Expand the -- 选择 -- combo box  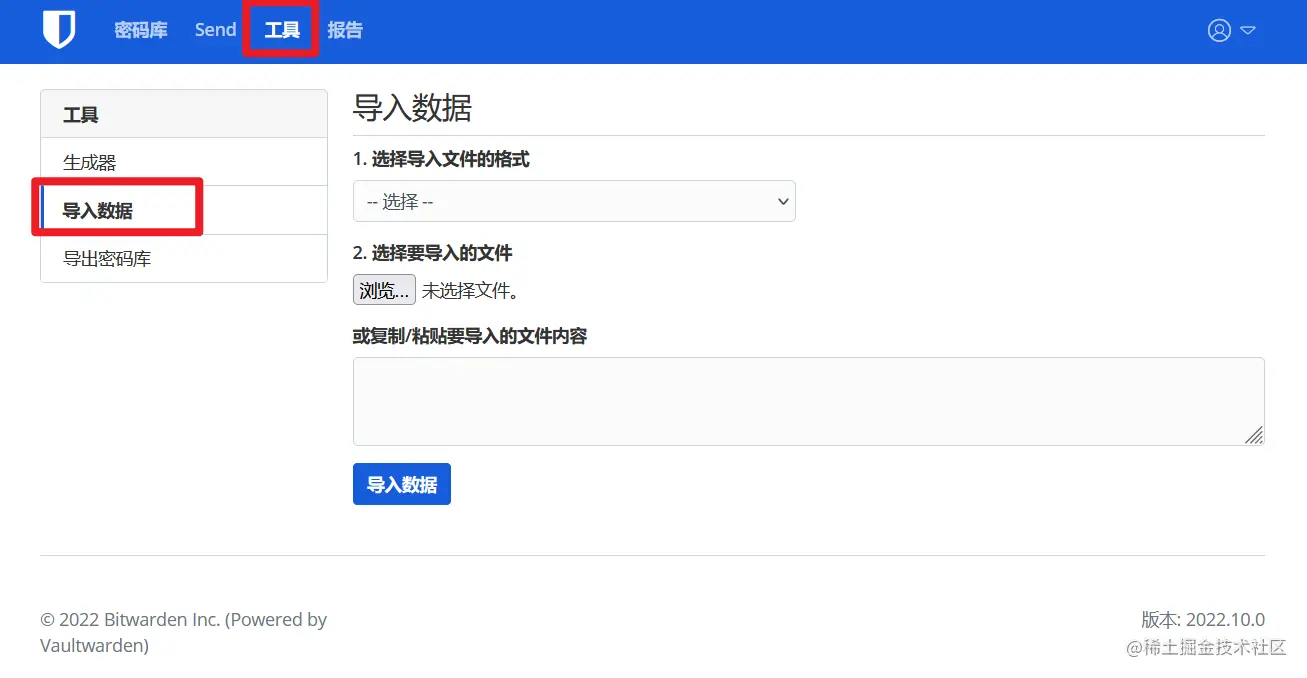pyautogui.click(x=574, y=201)
